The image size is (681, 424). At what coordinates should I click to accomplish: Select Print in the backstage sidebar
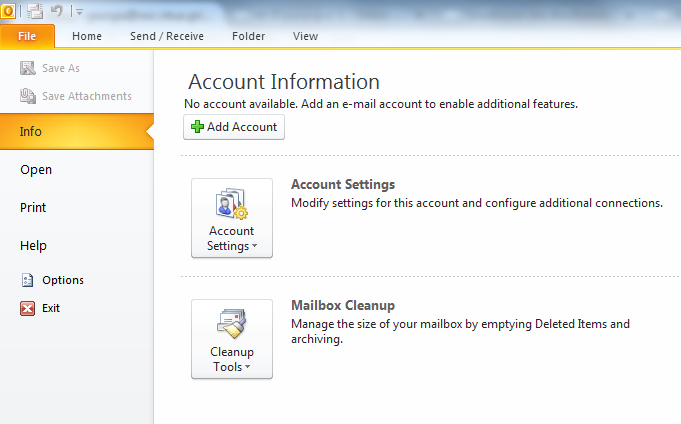pyautogui.click(x=33, y=207)
